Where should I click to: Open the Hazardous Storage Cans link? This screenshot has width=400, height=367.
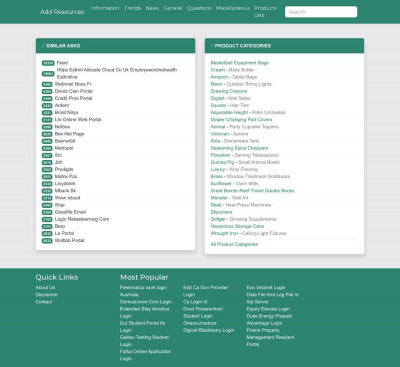(237, 226)
